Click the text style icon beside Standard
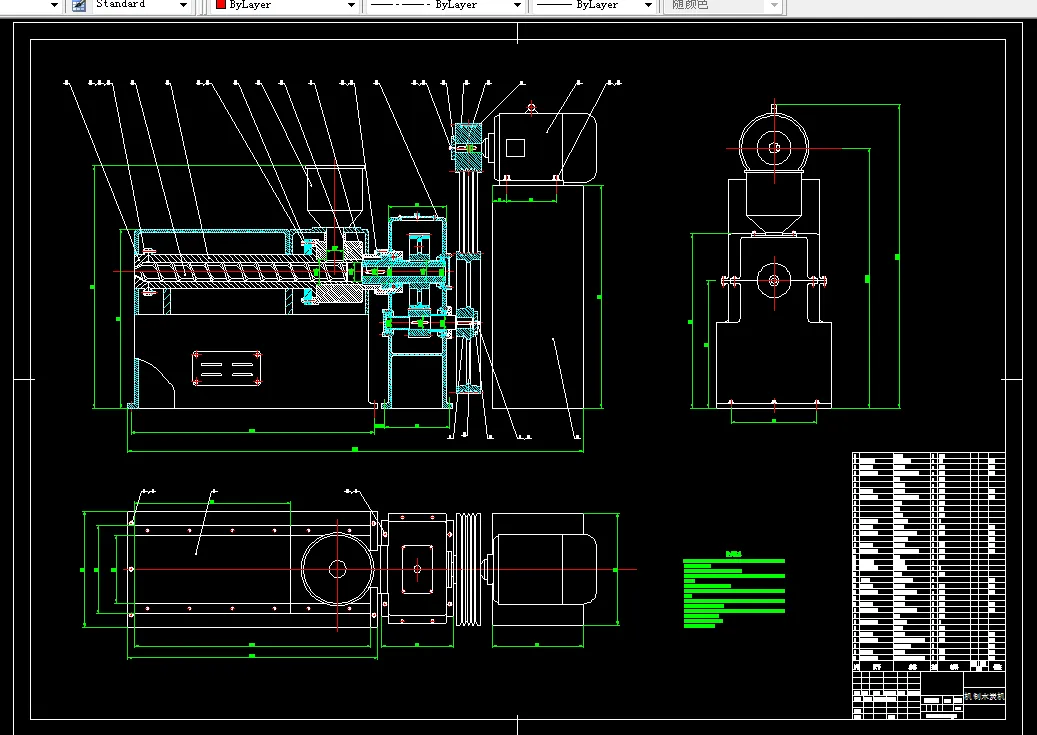This screenshot has height=735, width=1037. [x=78, y=5]
